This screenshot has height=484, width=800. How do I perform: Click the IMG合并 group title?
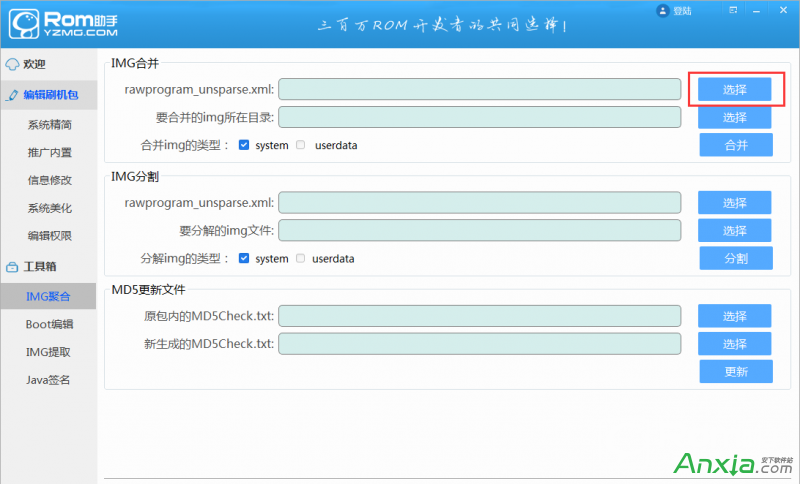(135, 63)
